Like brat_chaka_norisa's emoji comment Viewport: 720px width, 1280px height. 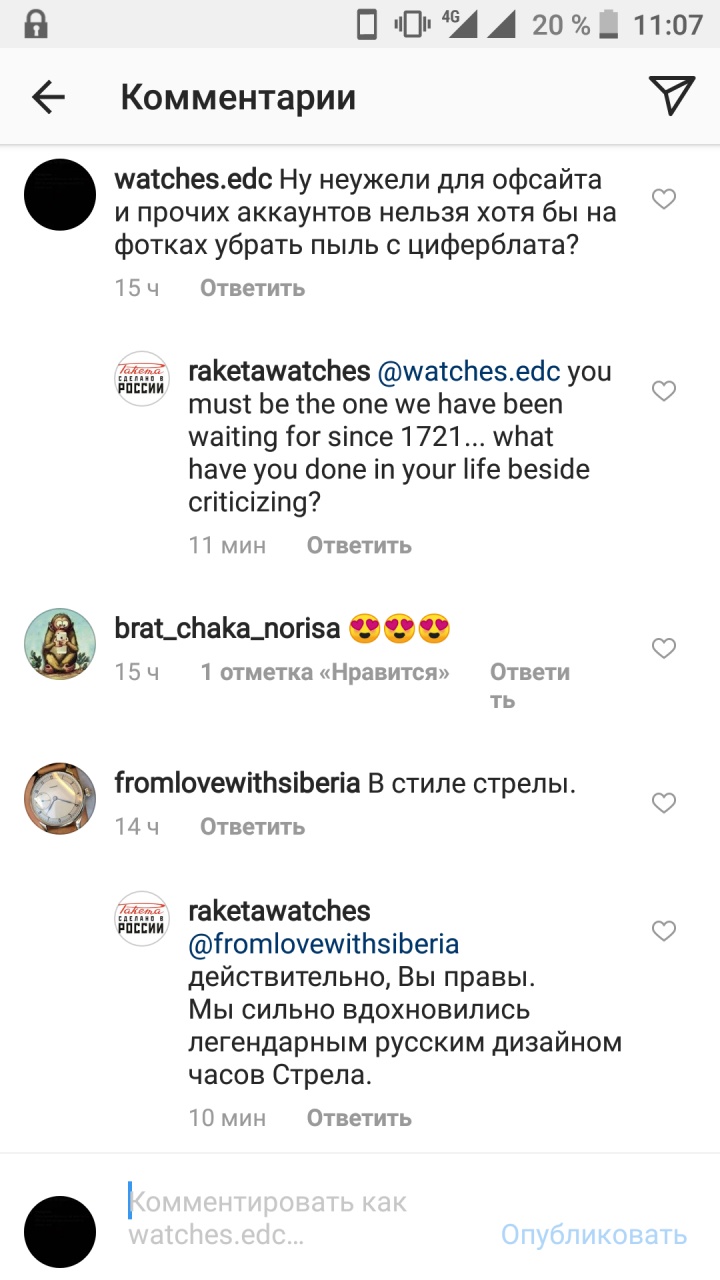[x=664, y=649]
